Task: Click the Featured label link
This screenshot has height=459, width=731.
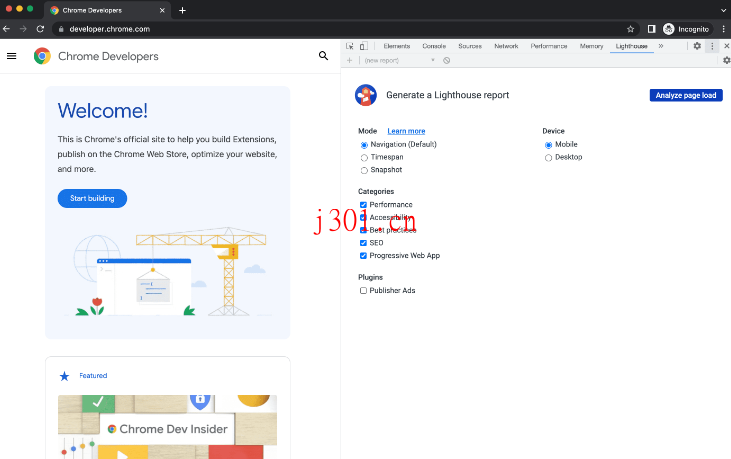Action: click(x=93, y=376)
